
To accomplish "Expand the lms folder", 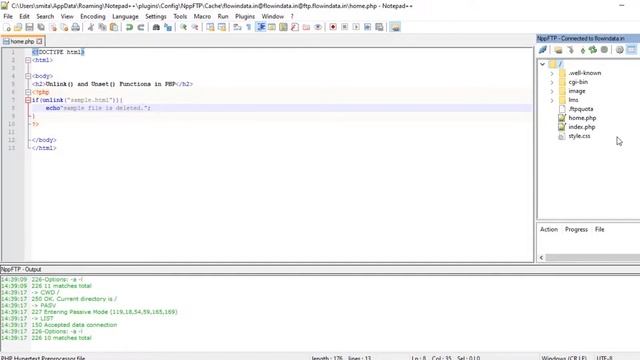I will pyautogui.click(x=552, y=100).
